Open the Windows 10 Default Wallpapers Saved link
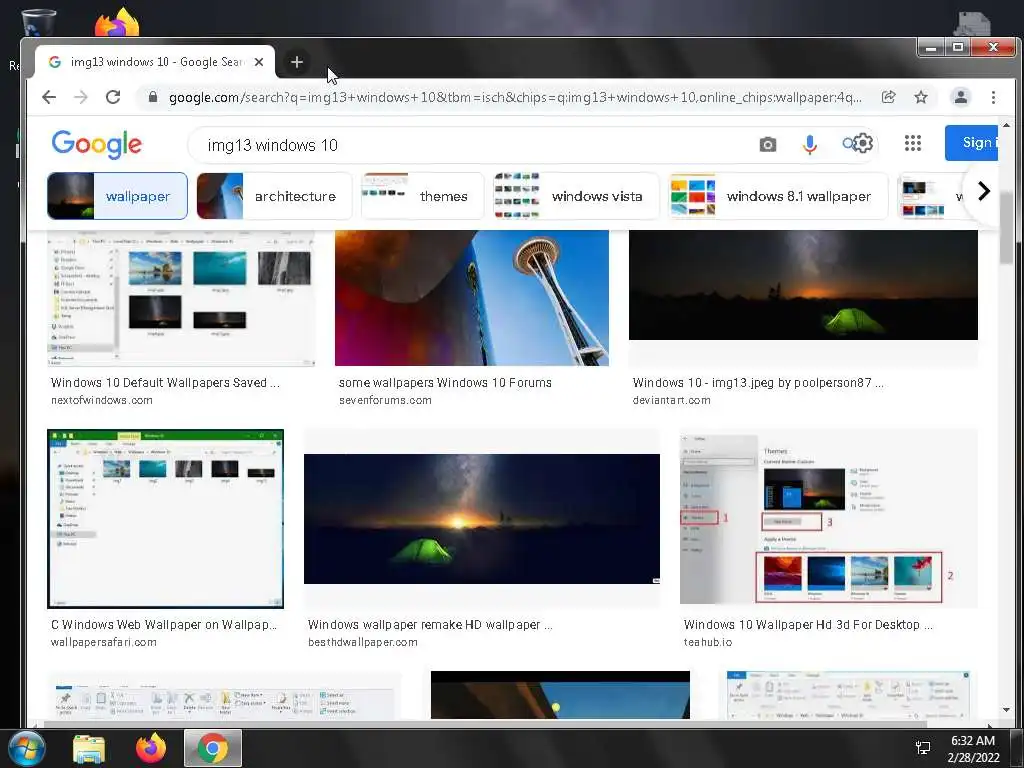 (x=165, y=383)
